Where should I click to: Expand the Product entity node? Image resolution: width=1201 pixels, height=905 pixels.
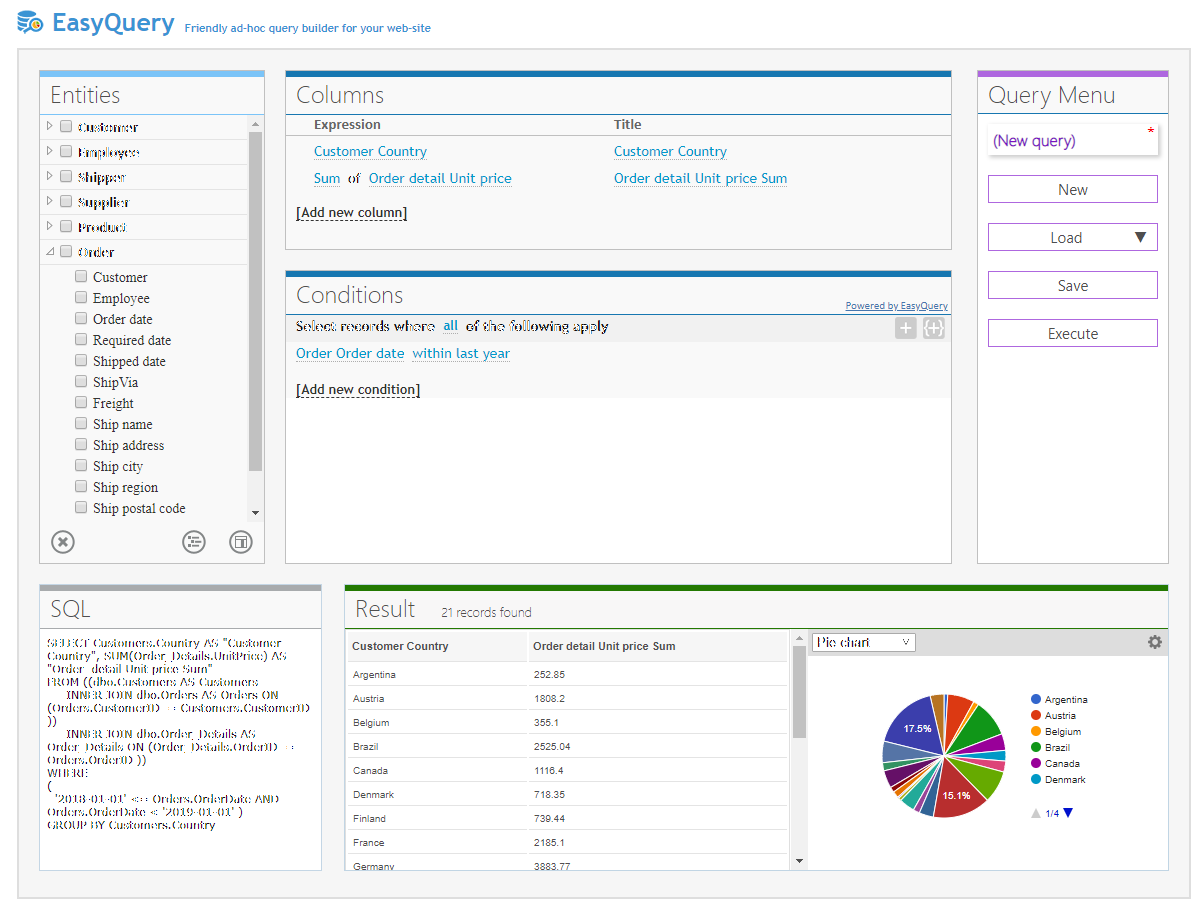pyautogui.click(x=50, y=226)
